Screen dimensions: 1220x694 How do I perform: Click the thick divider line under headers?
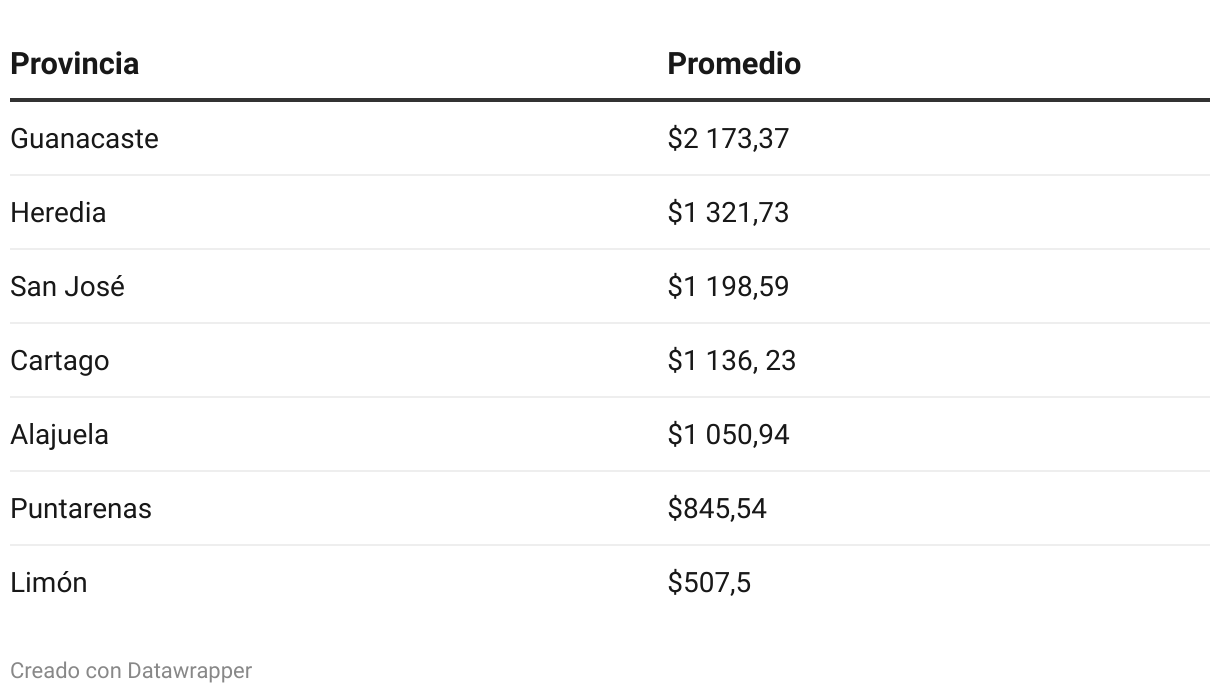click(x=610, y=100)
